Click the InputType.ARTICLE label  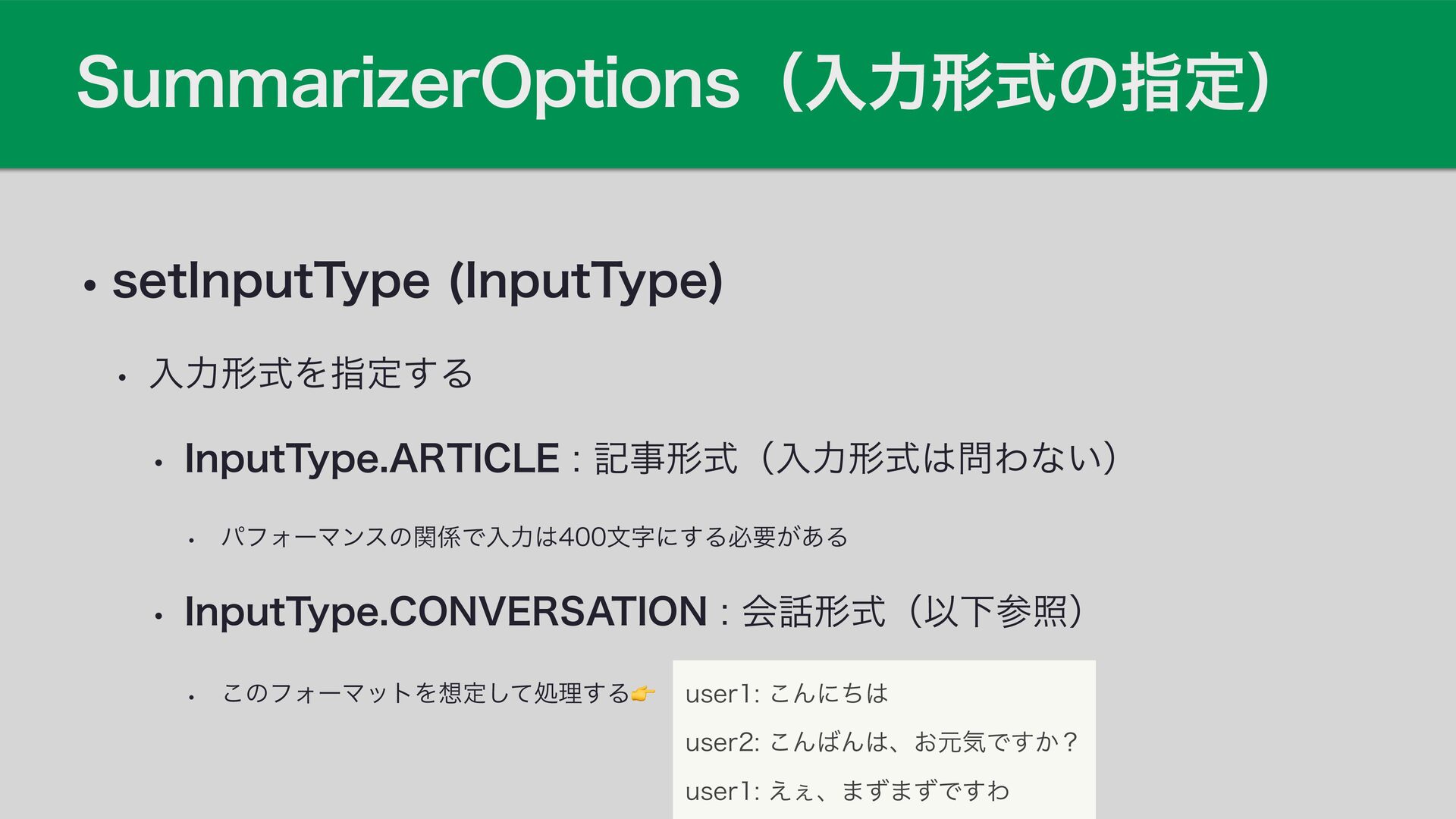pyautogui.click(x=372, y=459)
